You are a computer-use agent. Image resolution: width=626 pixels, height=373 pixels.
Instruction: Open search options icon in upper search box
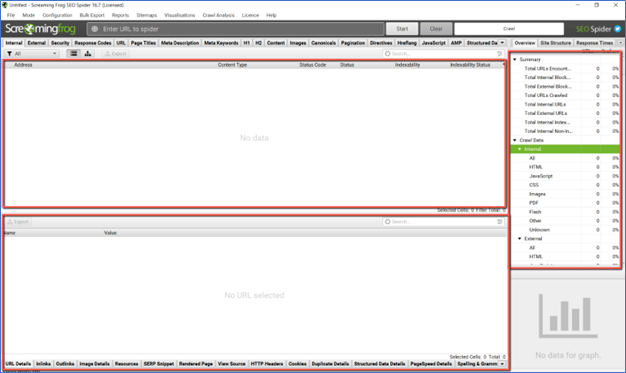pyautogui.click(x=499, y=54)
